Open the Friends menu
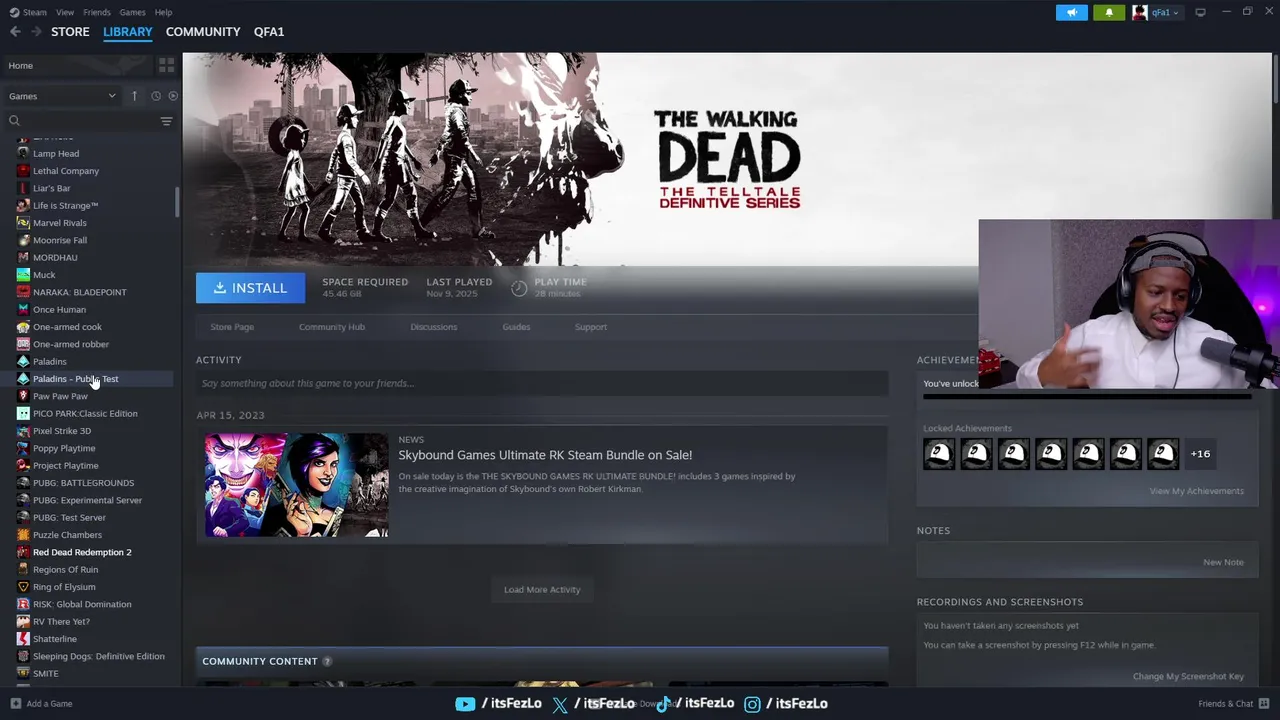The height and width of the screenshot is (720, 1280). pyautogui.click(x=97, y=12)
